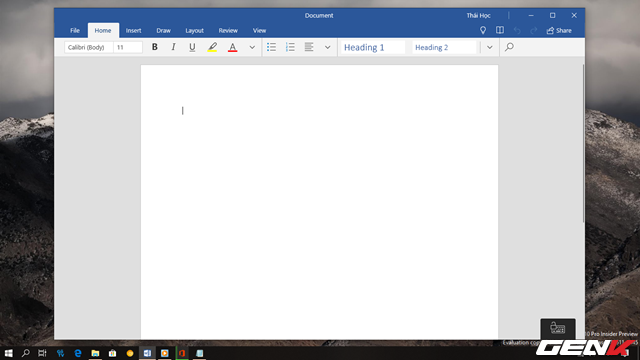640x360 pixels.
Task: Insert a numbered list
Action: click(x=290, y=47)
